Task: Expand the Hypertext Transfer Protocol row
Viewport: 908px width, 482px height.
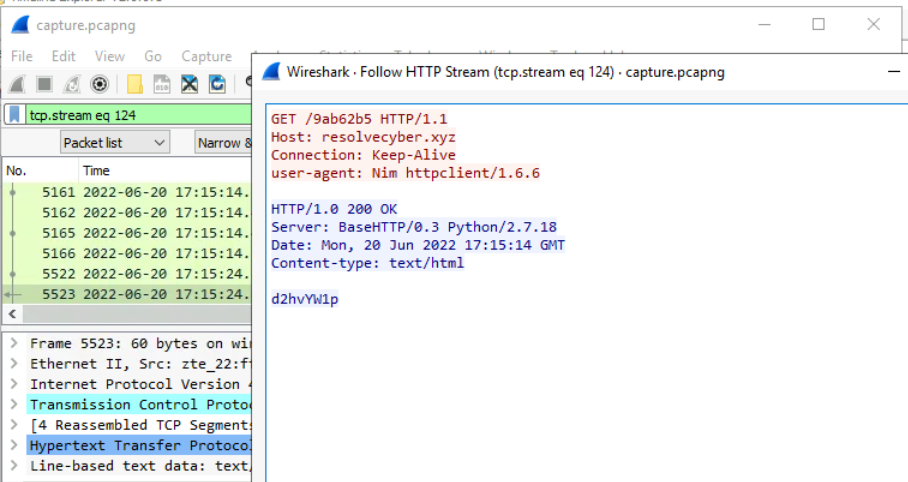Action: point(14,445)
